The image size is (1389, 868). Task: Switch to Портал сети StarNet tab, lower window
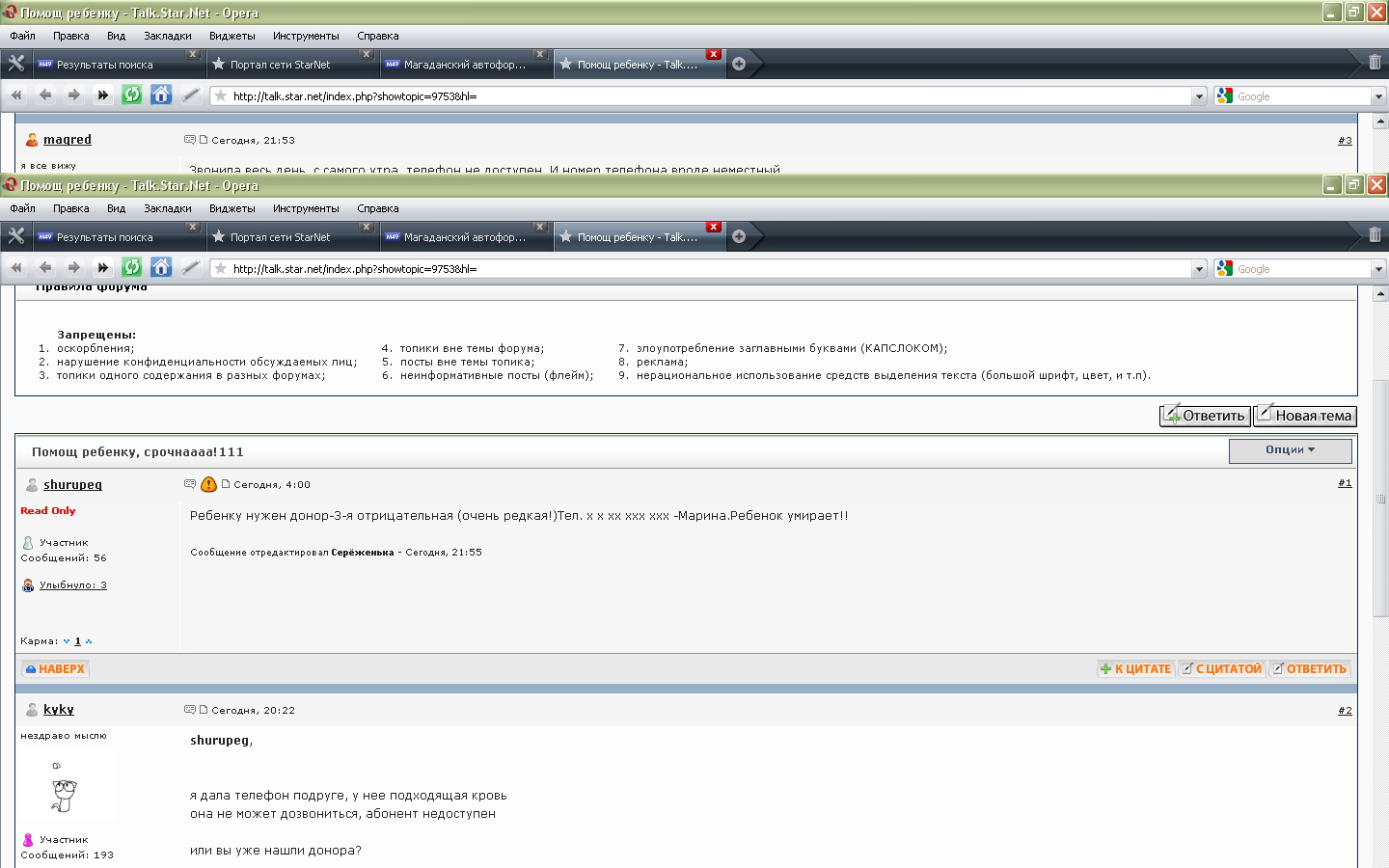pyautogui.click(x=280, y=237)
